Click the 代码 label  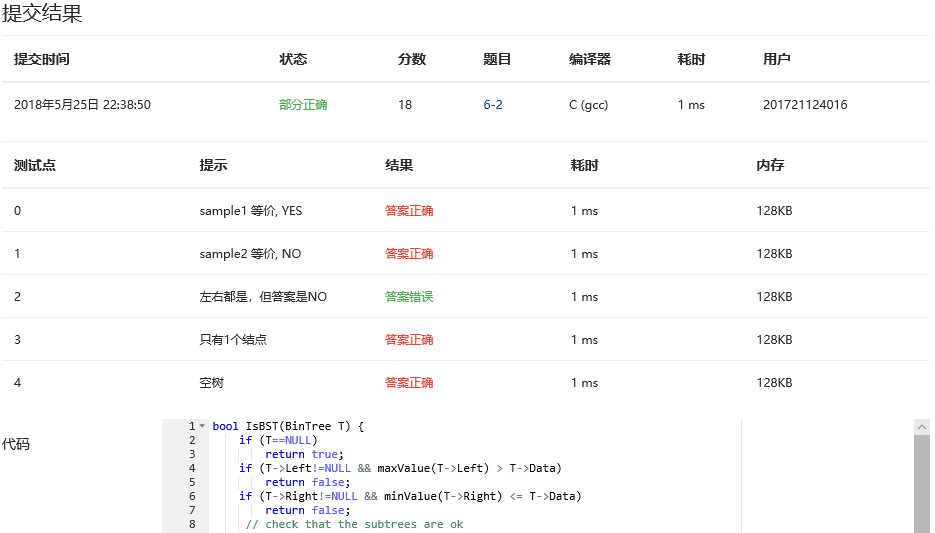[x=16, y=444]
